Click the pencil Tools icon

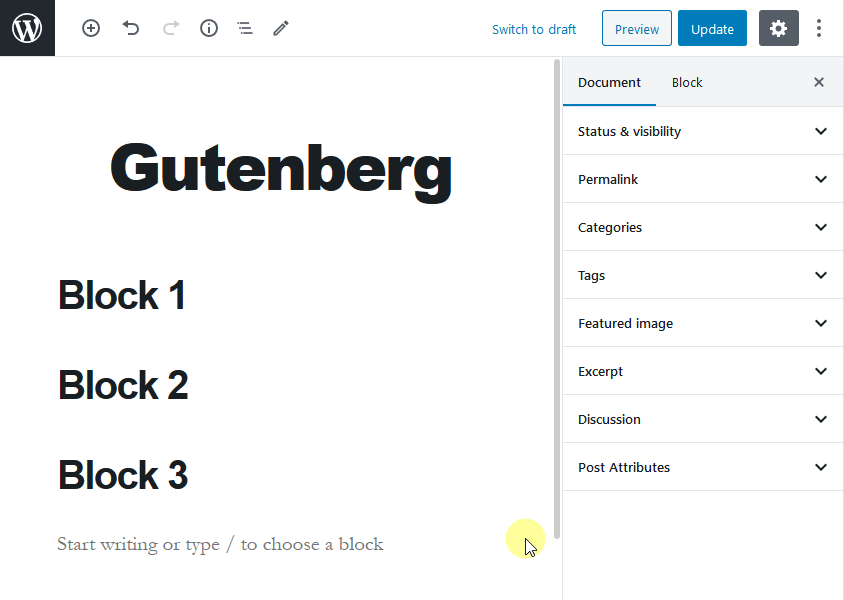(x=281, y=29)
